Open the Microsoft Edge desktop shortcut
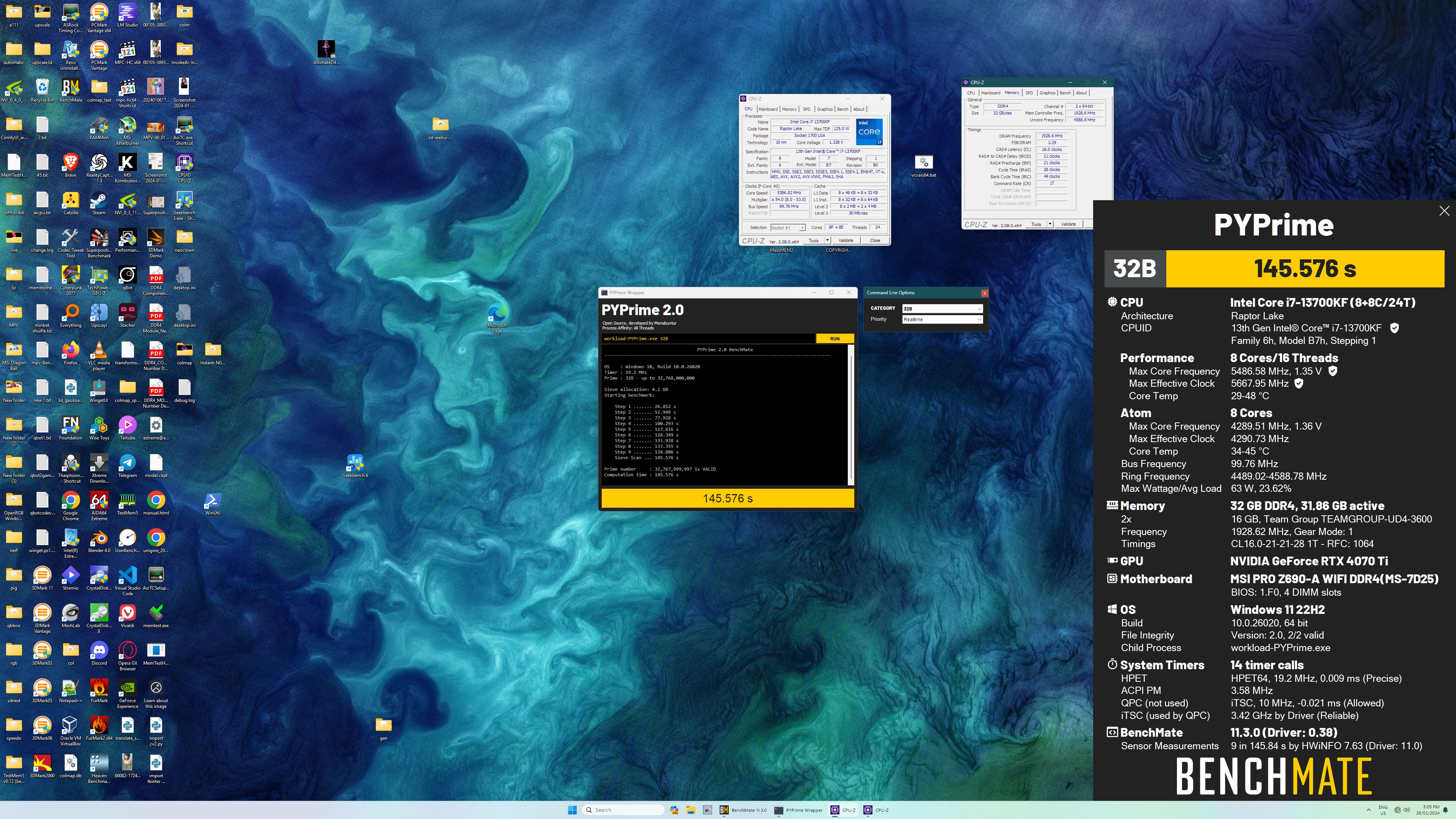 (x=497, y=318)
